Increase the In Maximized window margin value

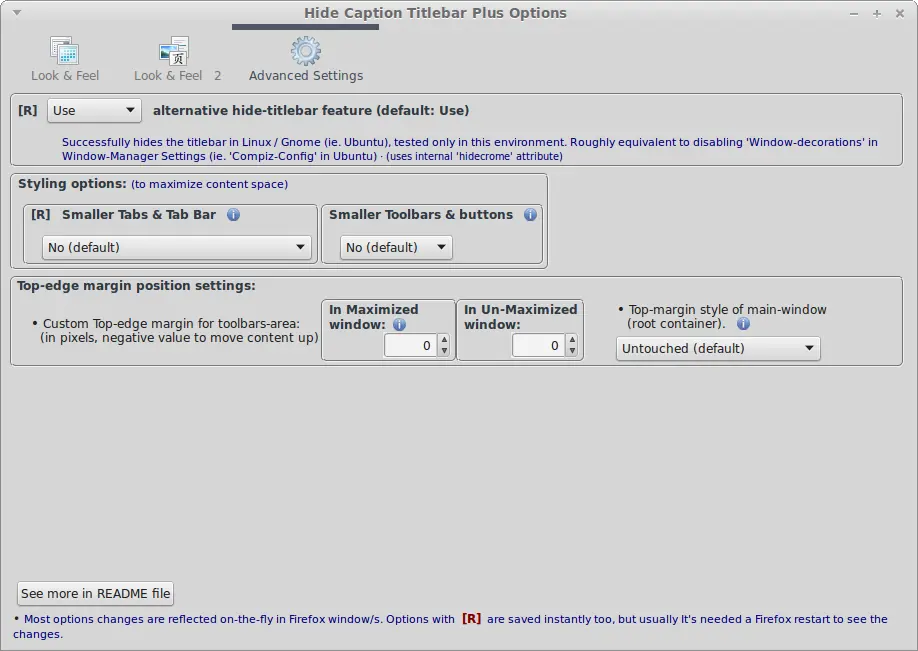(444, 340)
